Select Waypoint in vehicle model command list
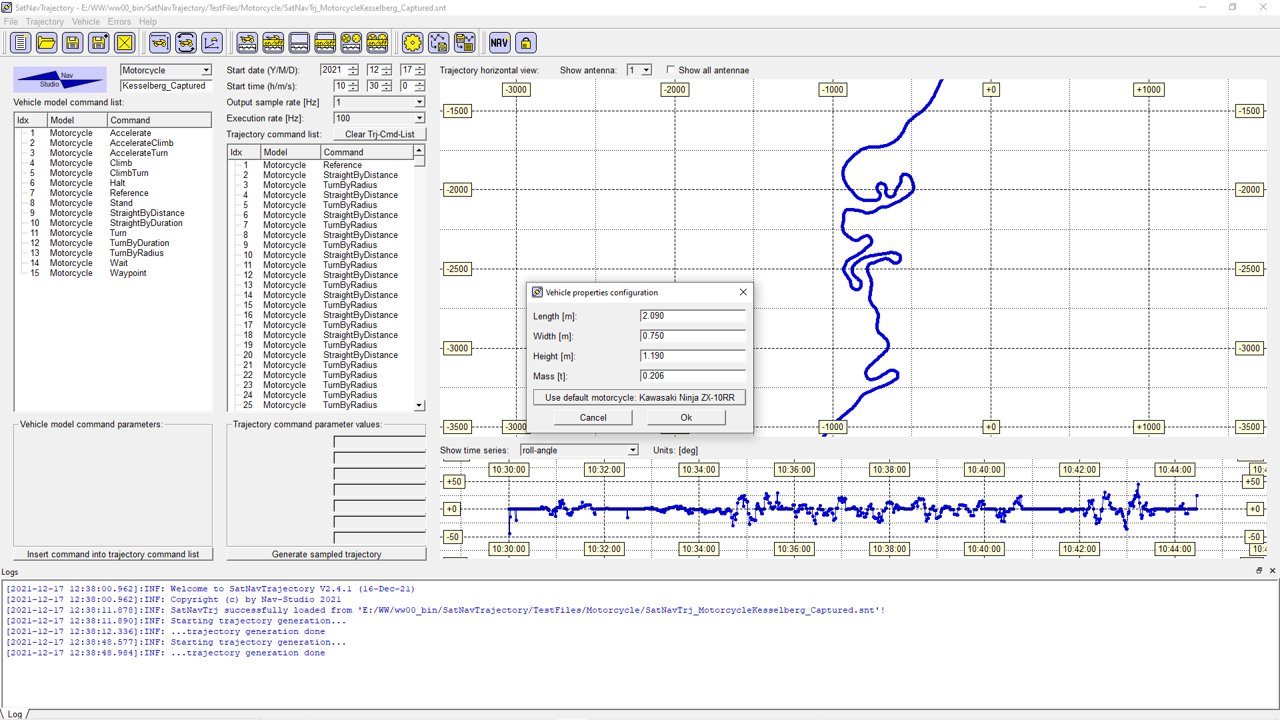The height and width of the screenshot is (720, 1280). [128, 273]
